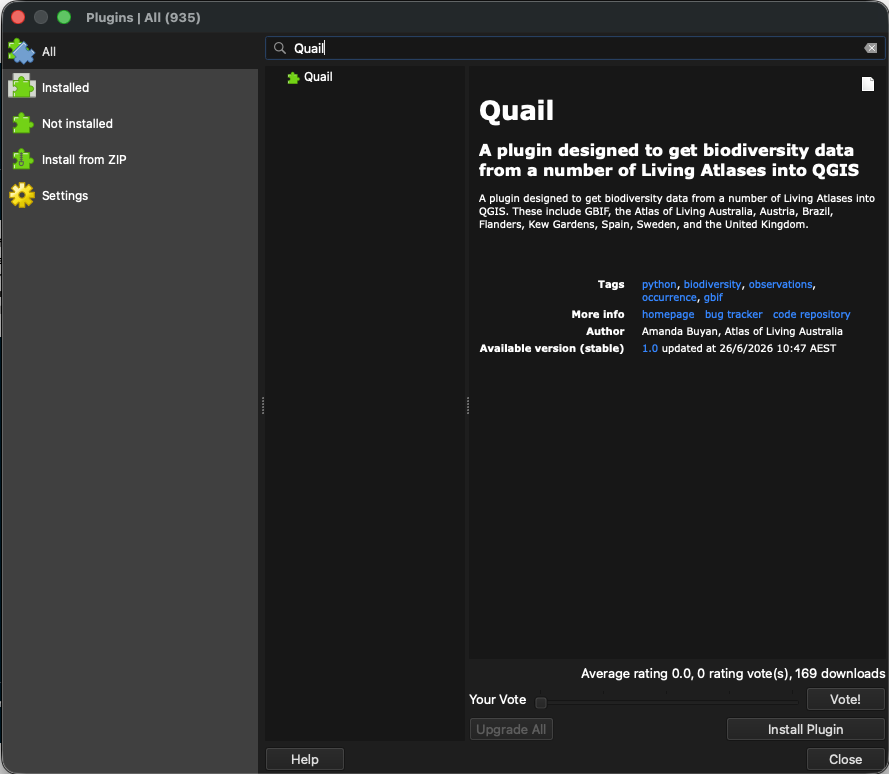This screenshot has width=889, height=774.
Task: Click the biodiversity tag link
Action: point(712,284)
